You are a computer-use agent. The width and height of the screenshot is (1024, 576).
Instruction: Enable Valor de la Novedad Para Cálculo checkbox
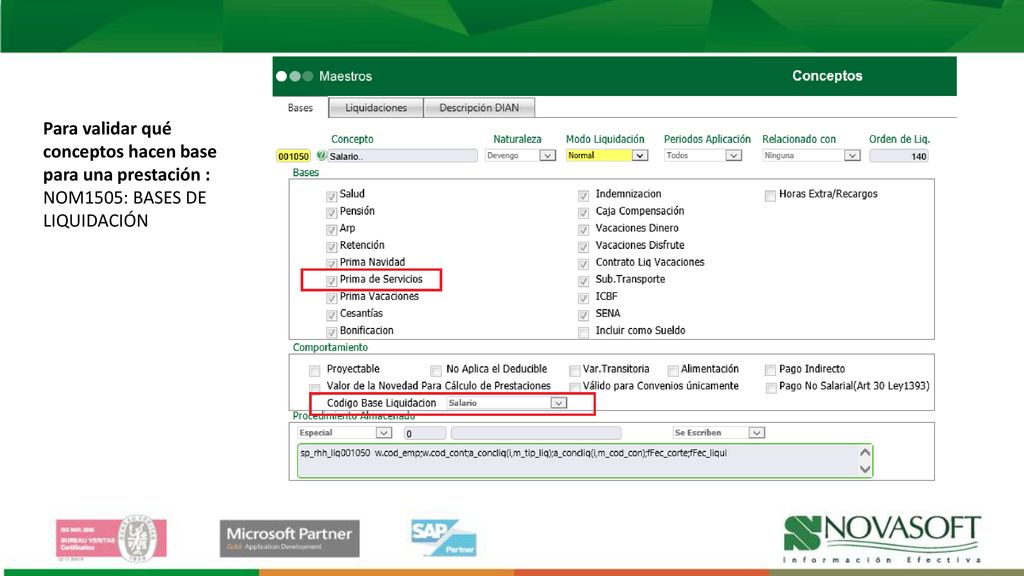(x=315, y=387)
